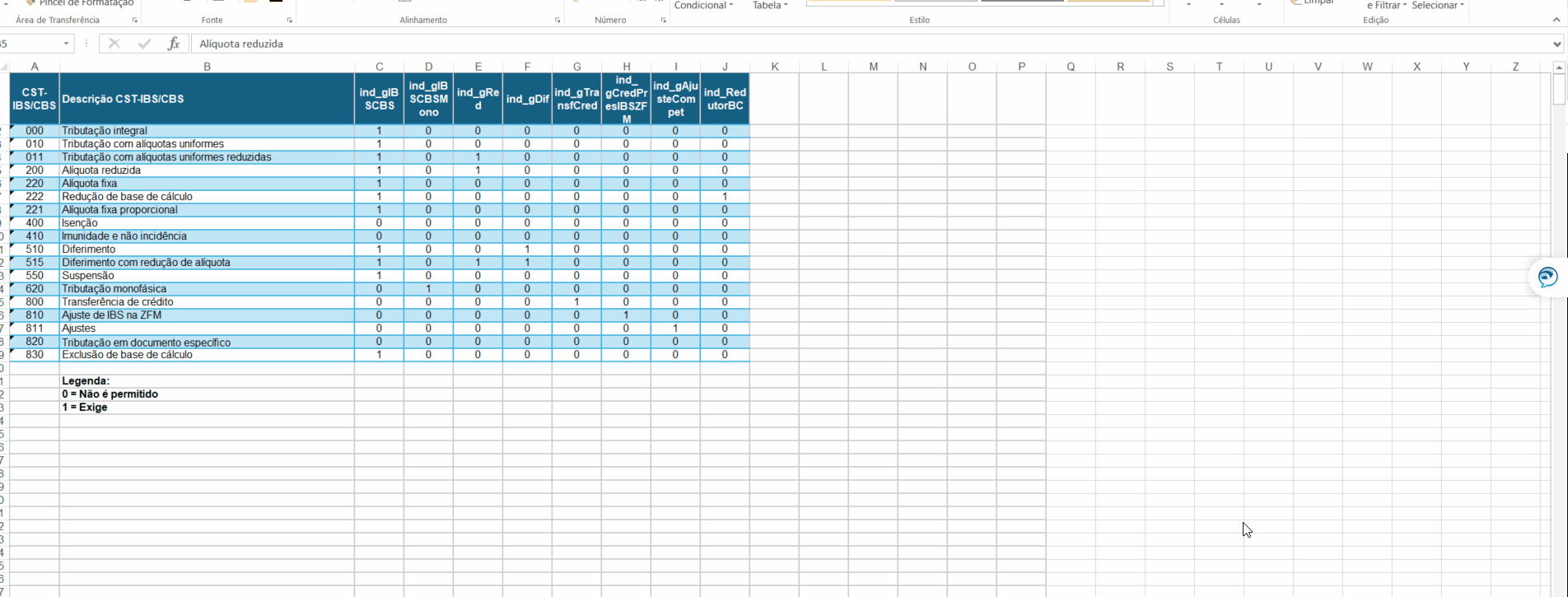
Task: Click the Insert Function fx icon
Action: [174, 44]
